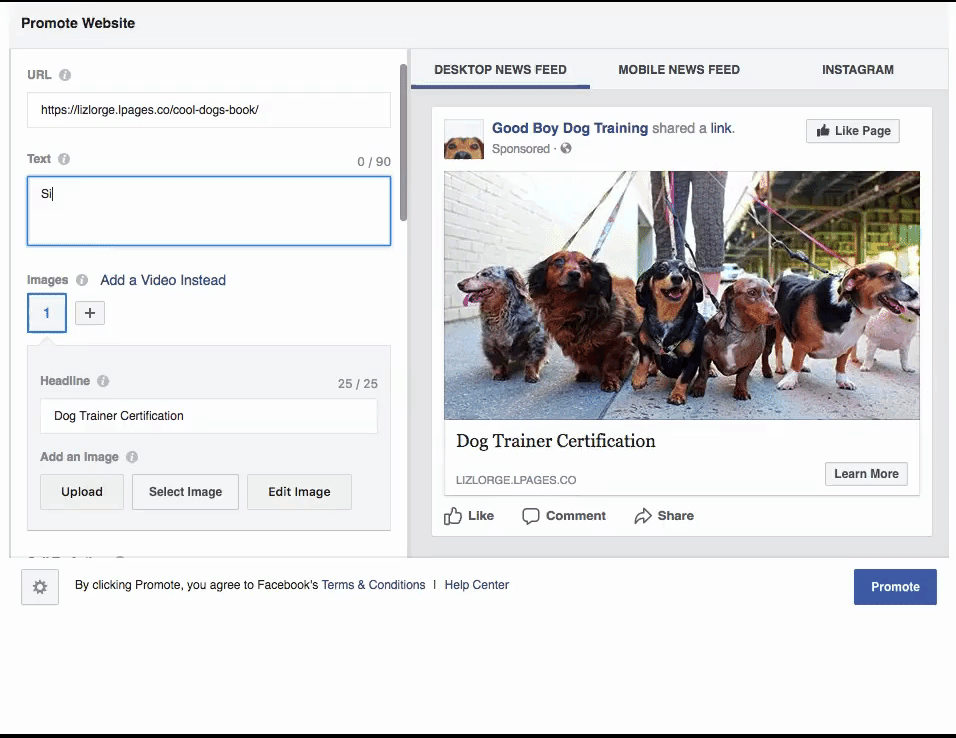This screenshot has height=738, width=956.
Task: Click the Promote Website title
Action: (x=78, y=23)
